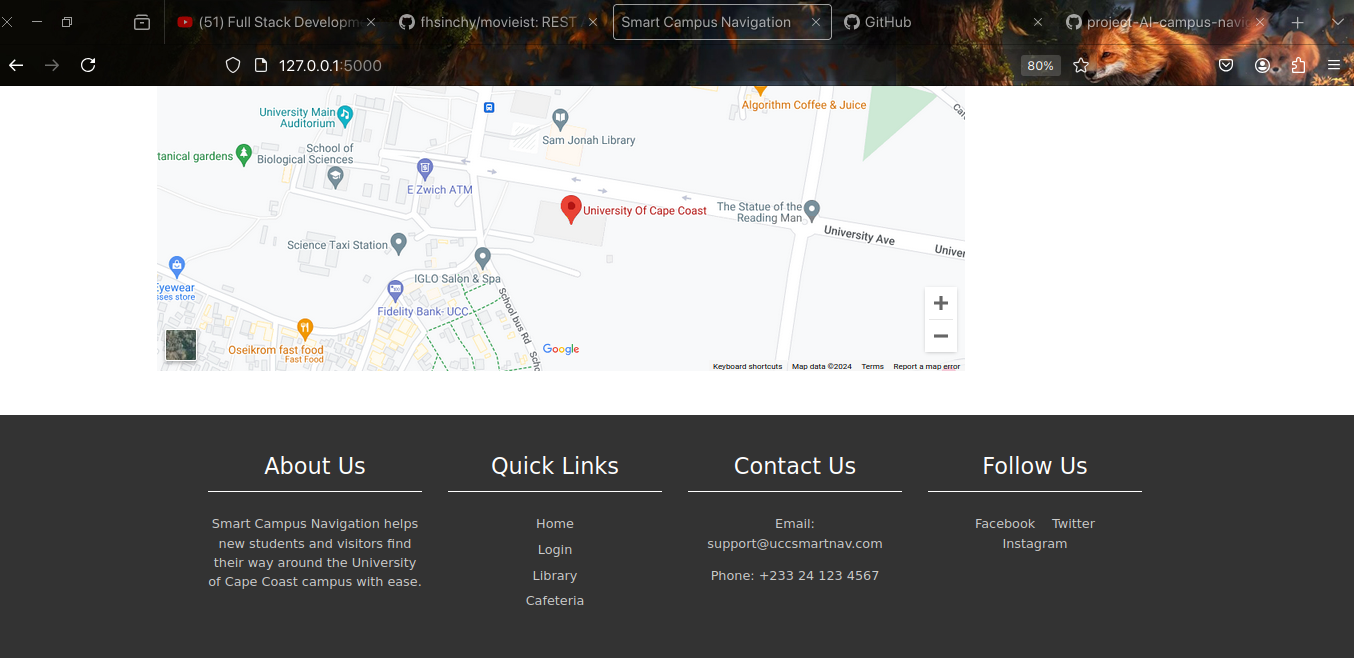Open map Keyboard shortcuts
The height and width of the screenshot is (658, 1354).
(x=747, y=367)
